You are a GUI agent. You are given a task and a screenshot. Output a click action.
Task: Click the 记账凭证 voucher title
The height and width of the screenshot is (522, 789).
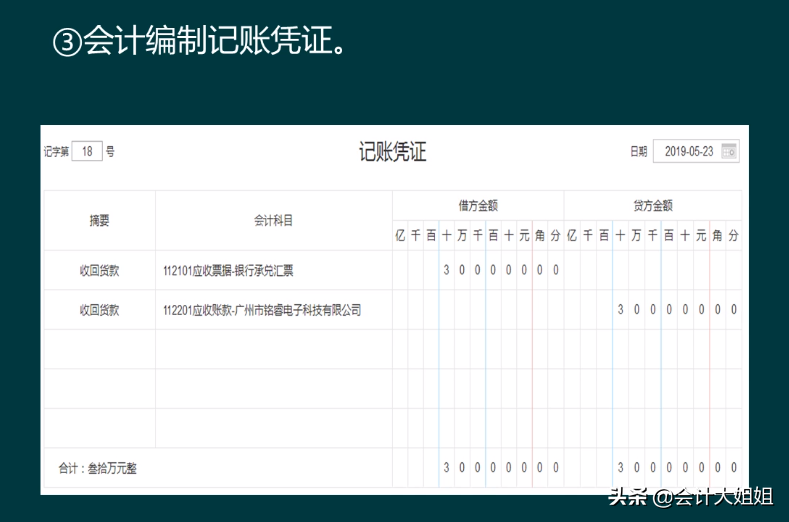392,152
